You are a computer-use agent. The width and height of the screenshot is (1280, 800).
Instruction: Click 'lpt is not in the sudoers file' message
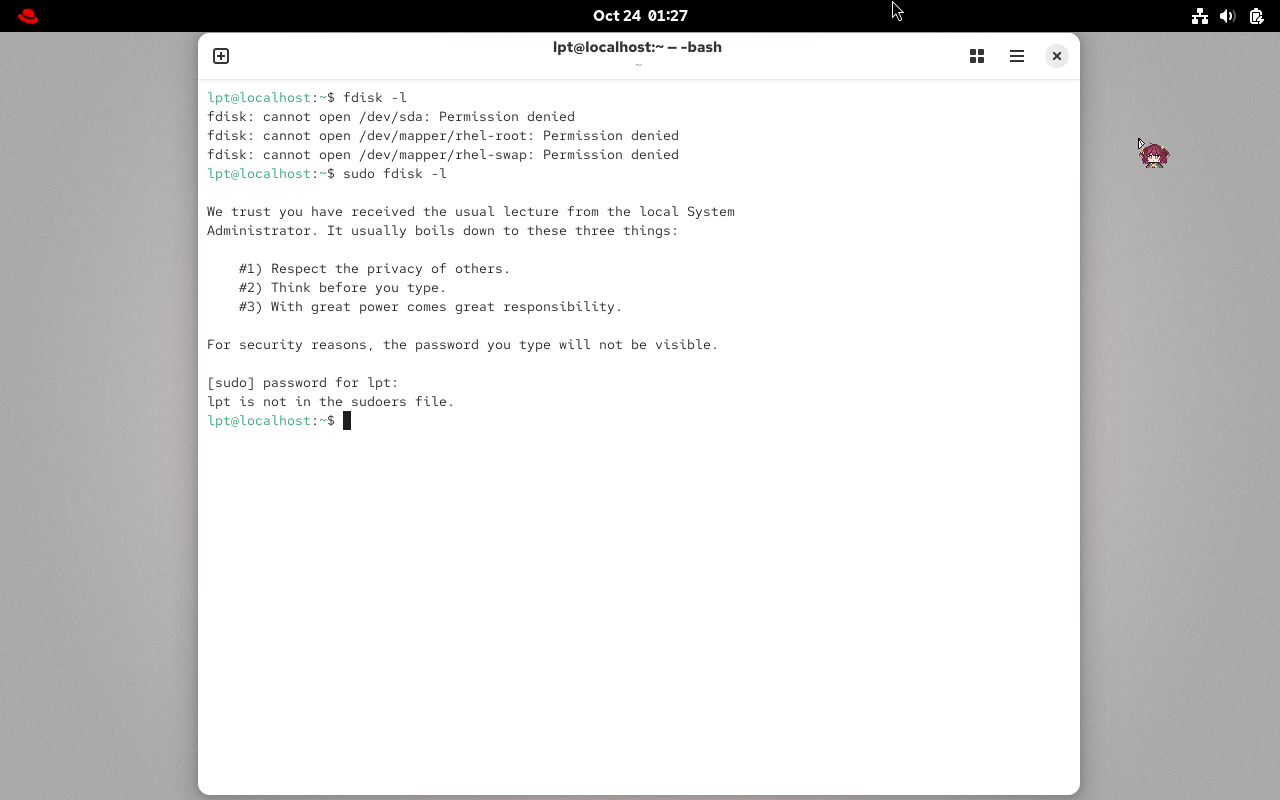tap(330, 402)
